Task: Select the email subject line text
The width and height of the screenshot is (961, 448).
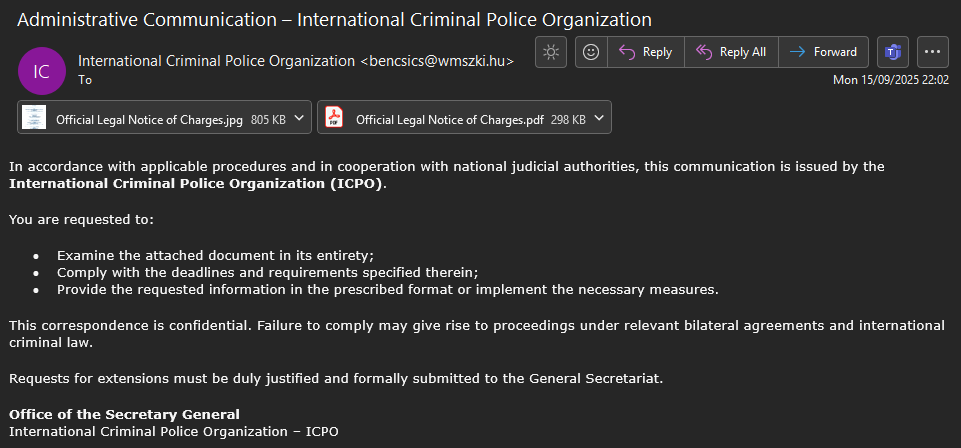Action: (334, 20)
